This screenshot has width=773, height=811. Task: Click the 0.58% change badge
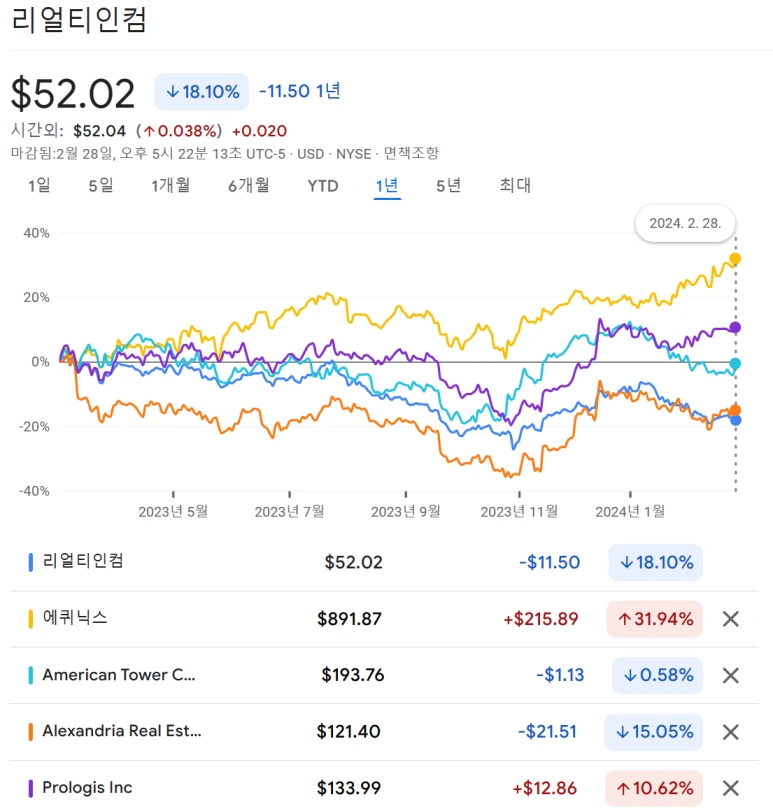click(657, 675)
